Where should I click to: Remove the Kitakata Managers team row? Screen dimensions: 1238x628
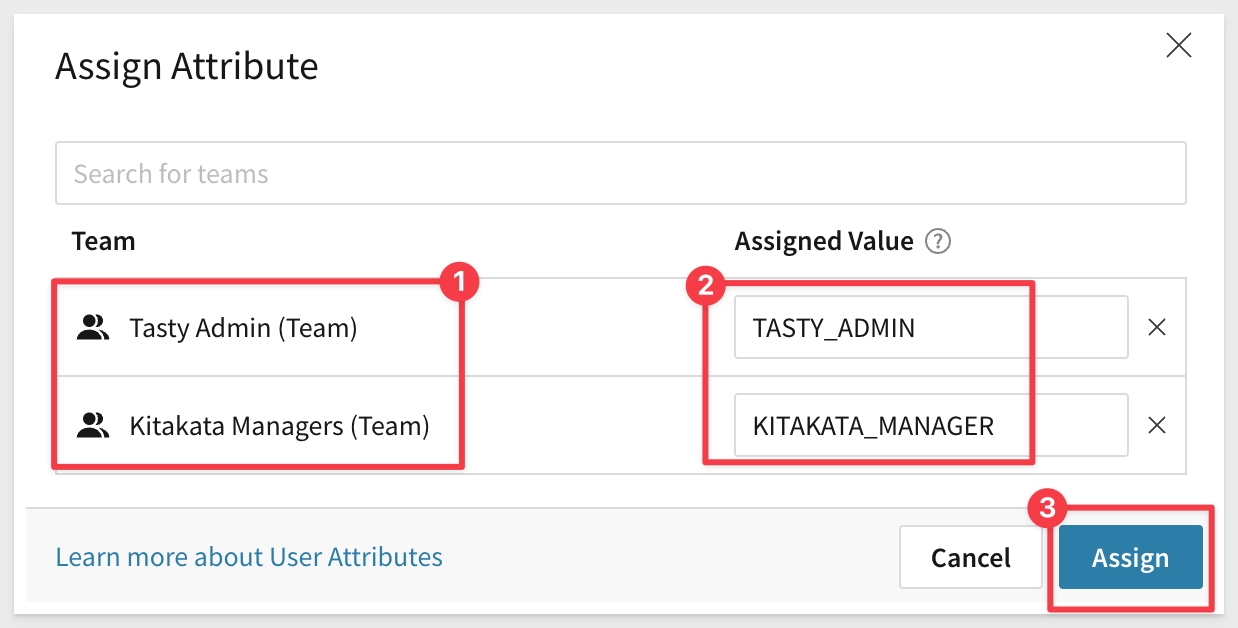1157,425
